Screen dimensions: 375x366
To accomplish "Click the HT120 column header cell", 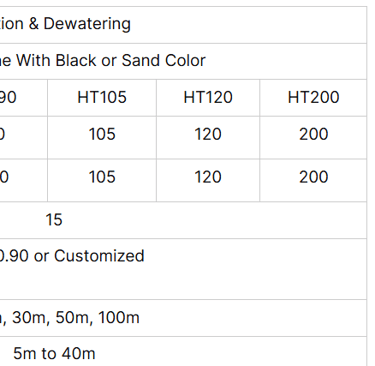I will [x=208, y=98].
